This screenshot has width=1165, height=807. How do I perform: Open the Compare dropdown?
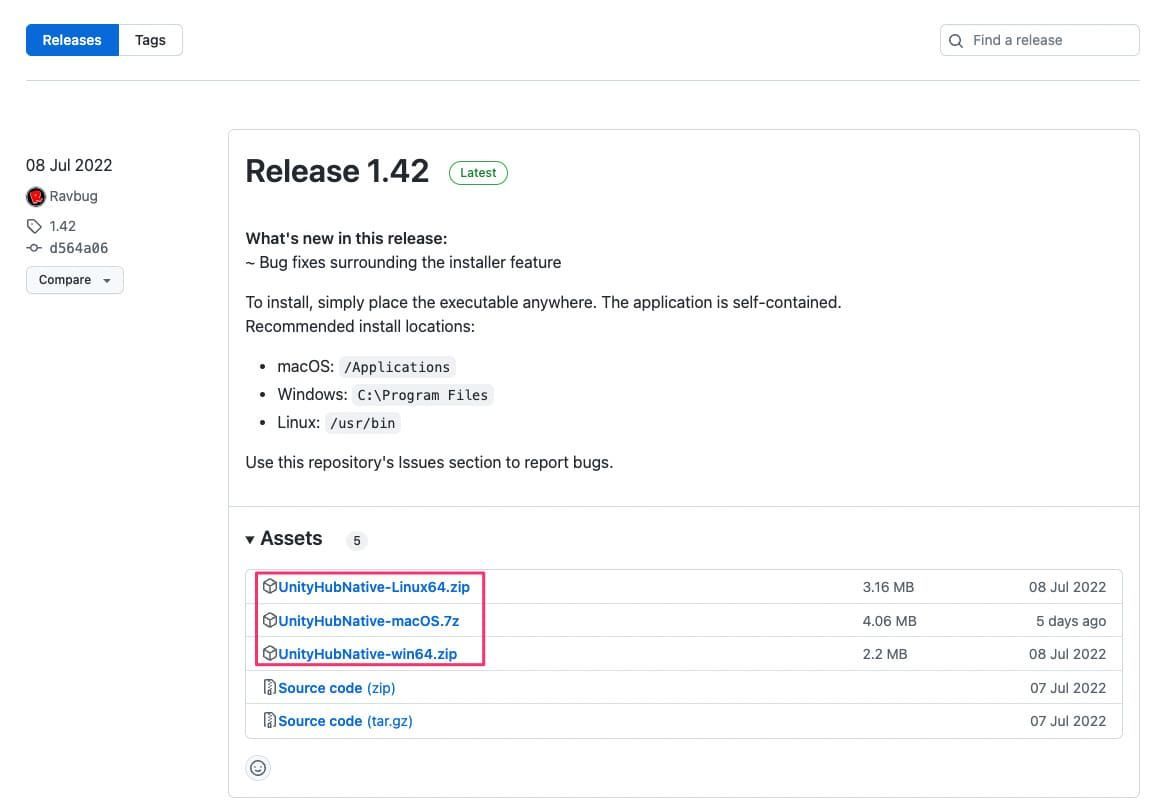click(74, 280)
